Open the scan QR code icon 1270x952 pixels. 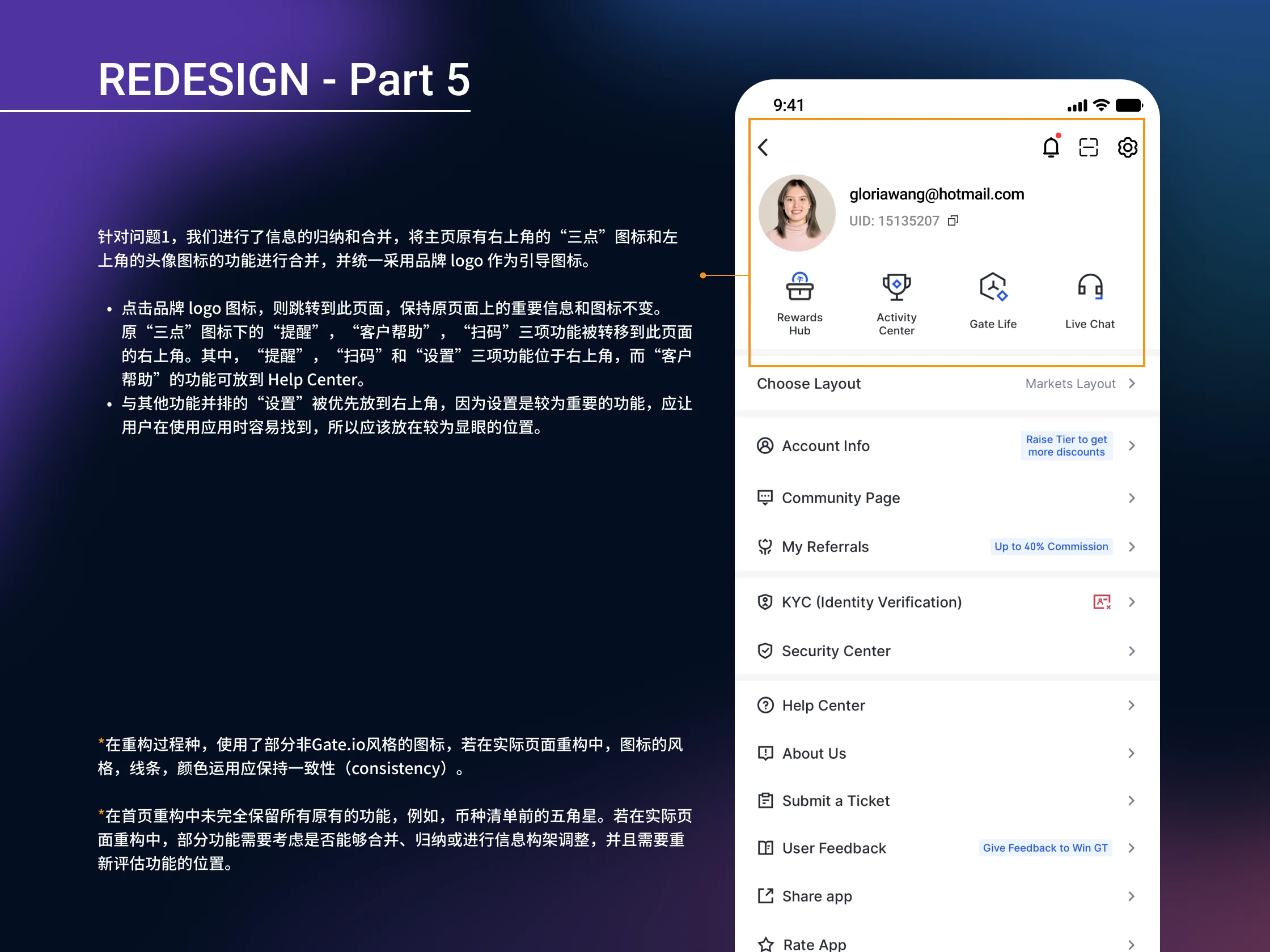(1088, 147)
